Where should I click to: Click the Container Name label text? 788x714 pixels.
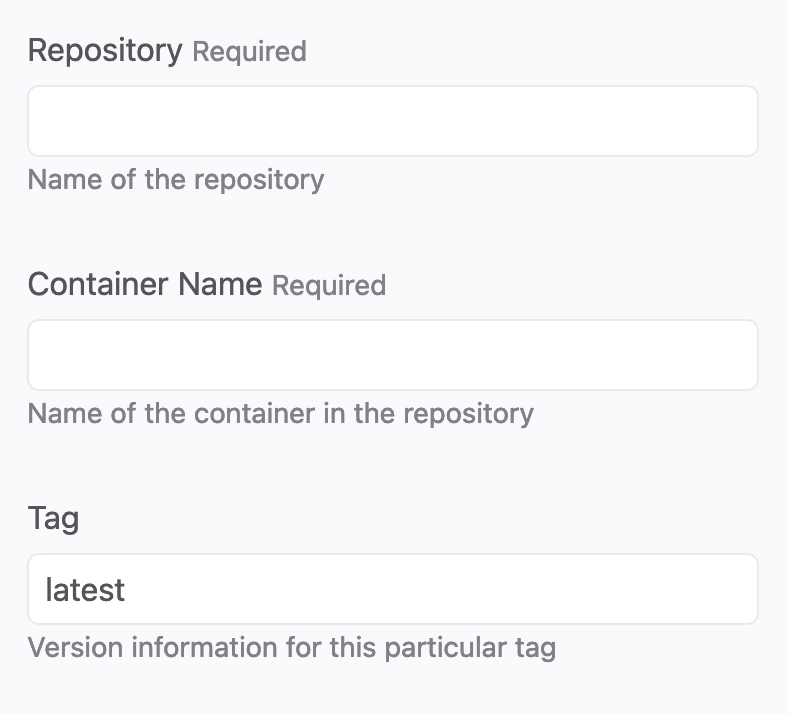(x=145, y=284)
